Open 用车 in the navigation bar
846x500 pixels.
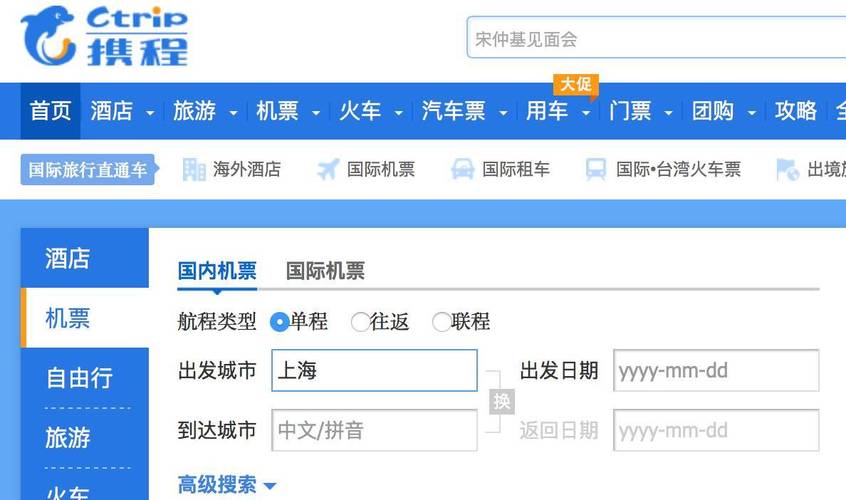tap(547, 111)
